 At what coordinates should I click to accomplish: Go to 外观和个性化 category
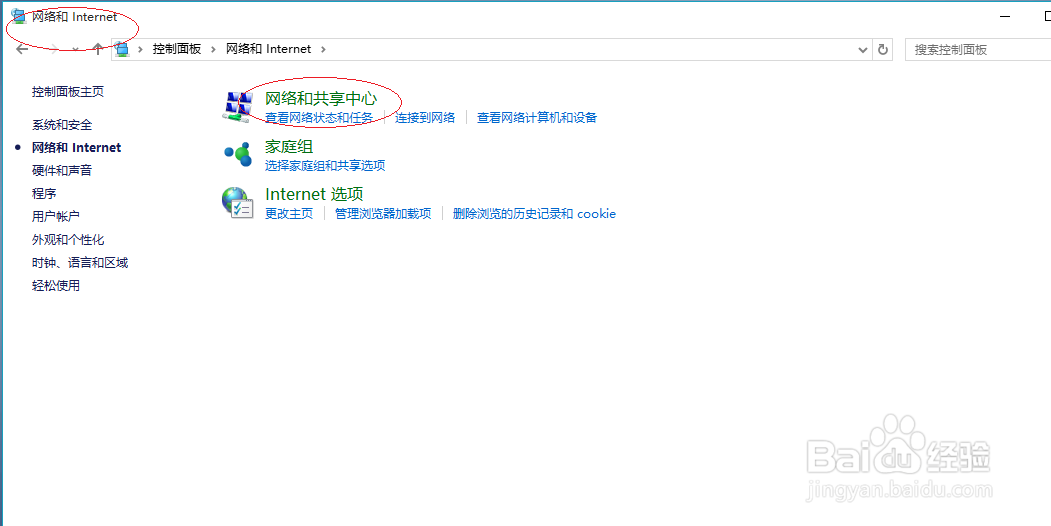click(x=68, y=239)
